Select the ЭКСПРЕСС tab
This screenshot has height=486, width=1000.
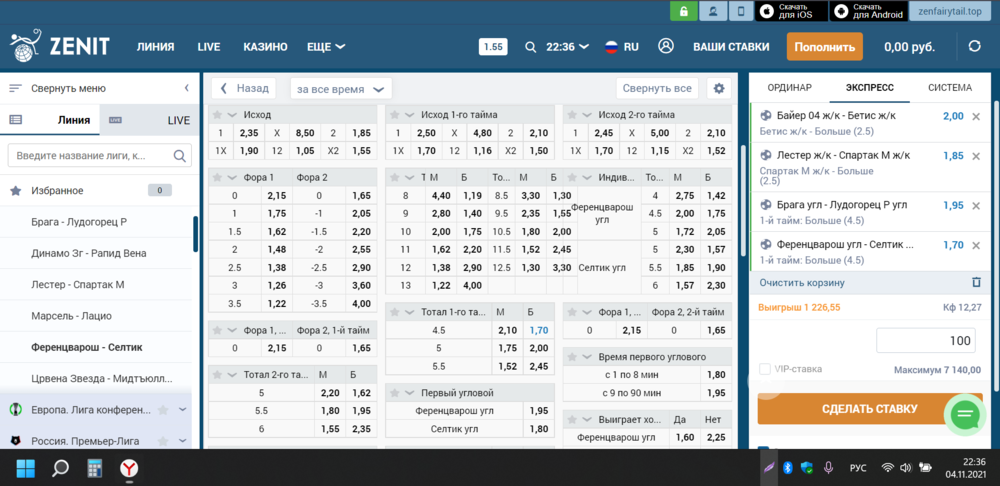point(869,88)
